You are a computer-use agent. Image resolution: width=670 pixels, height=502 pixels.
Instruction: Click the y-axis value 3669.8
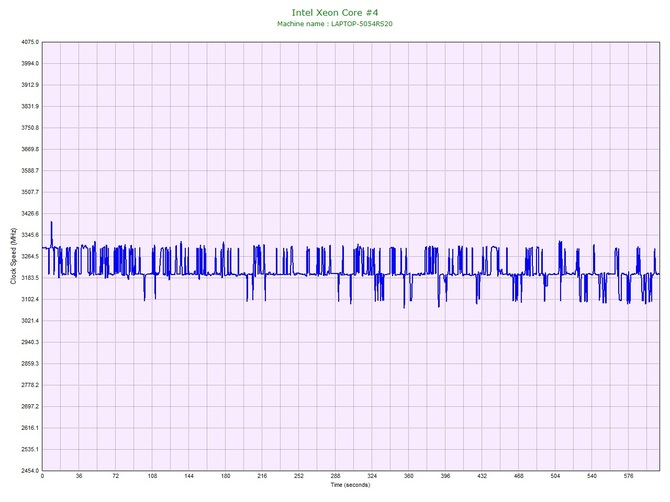click(30, 149)
